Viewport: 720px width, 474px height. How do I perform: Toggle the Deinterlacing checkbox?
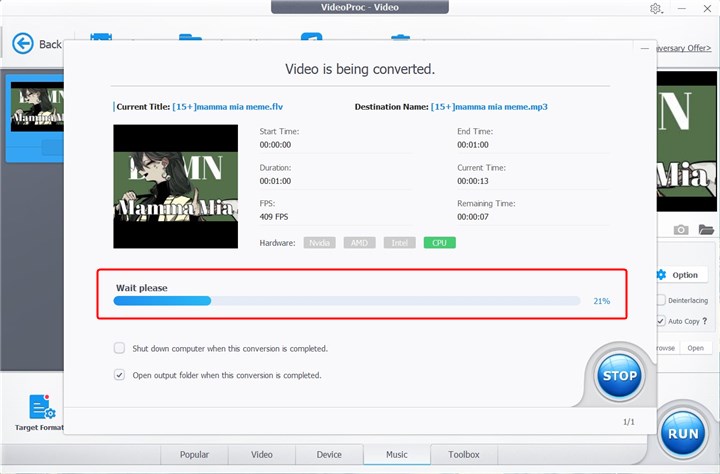661,300
